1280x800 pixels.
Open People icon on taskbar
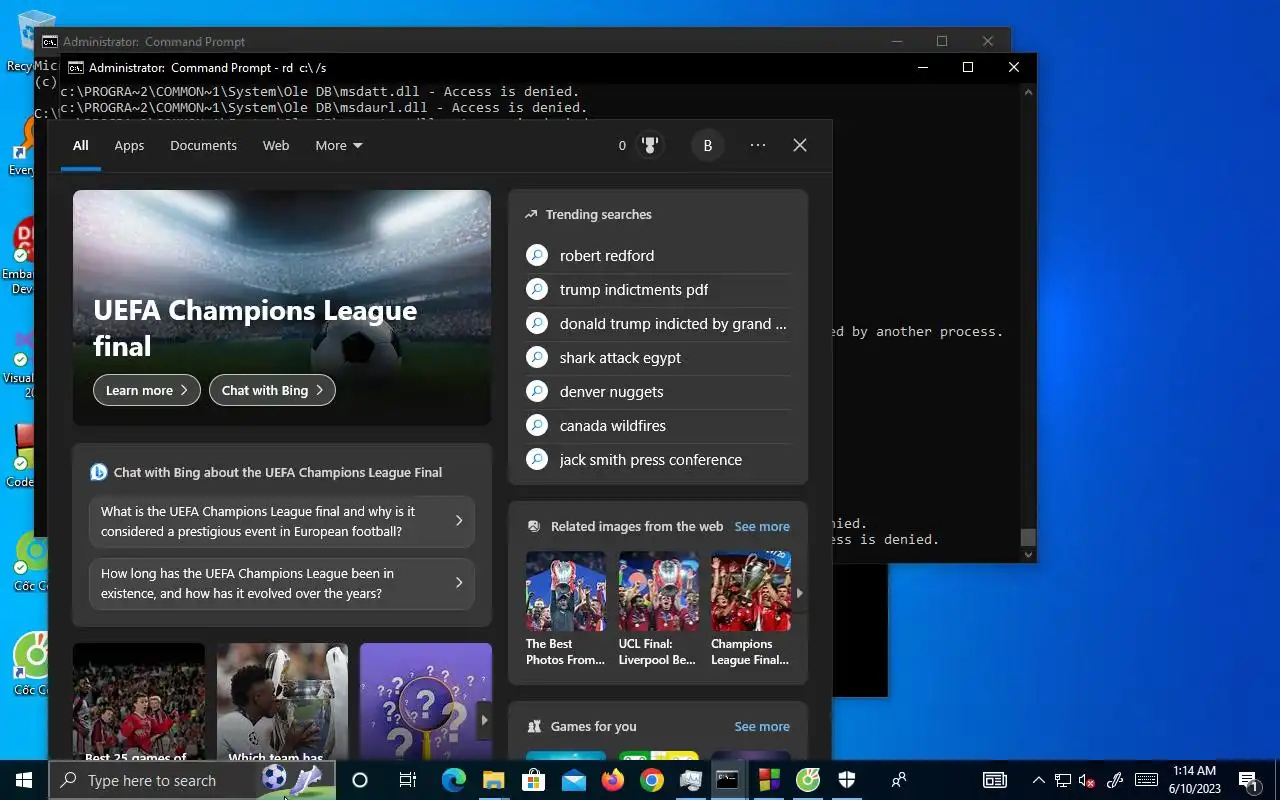(899, 780)
